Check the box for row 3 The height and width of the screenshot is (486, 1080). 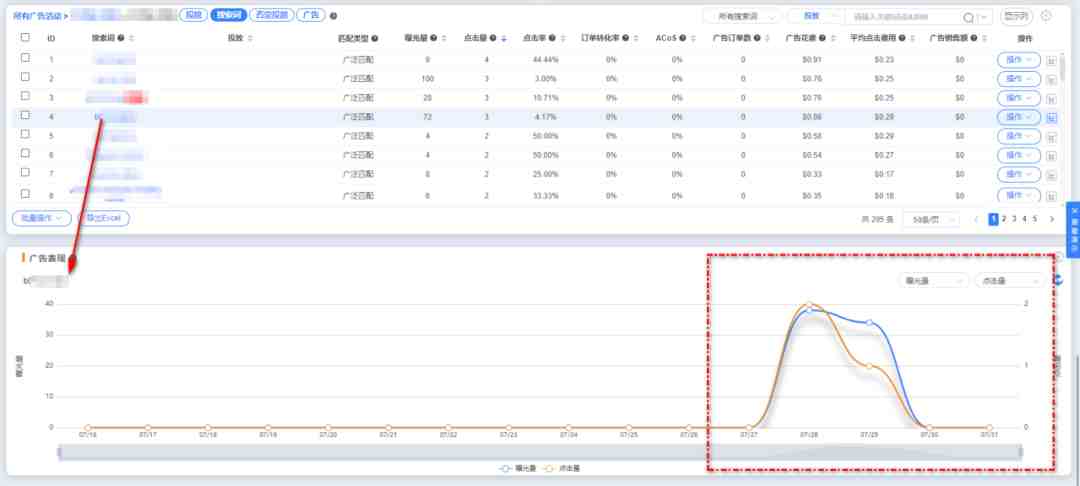[x=25, y=96]
